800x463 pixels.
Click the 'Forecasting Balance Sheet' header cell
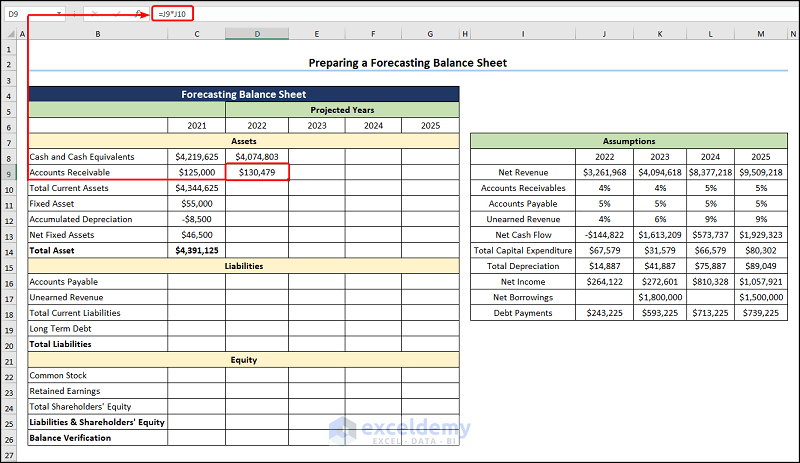244,94
